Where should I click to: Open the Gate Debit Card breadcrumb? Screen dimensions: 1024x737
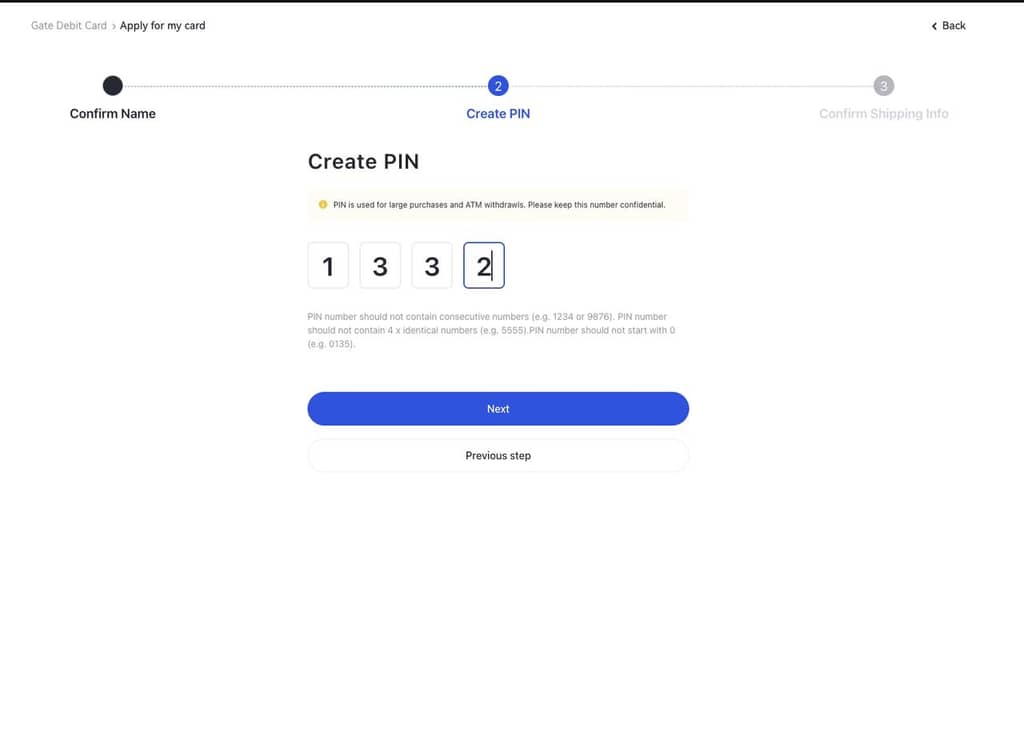click(68, 26)
